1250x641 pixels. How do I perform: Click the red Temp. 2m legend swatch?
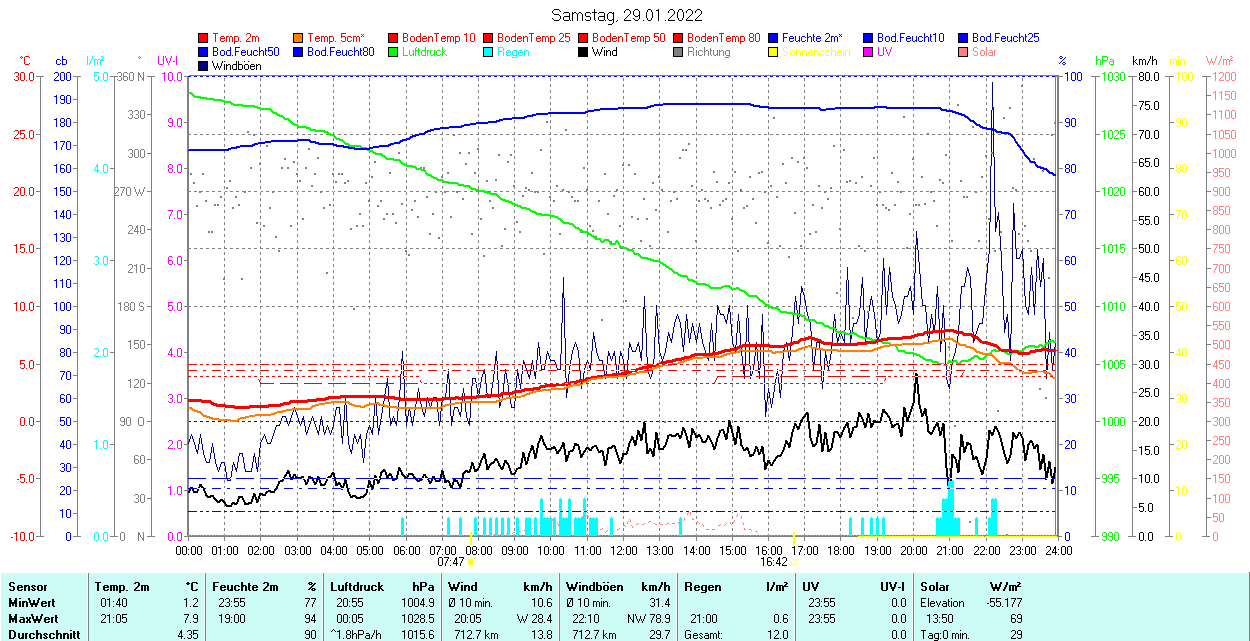204,38
